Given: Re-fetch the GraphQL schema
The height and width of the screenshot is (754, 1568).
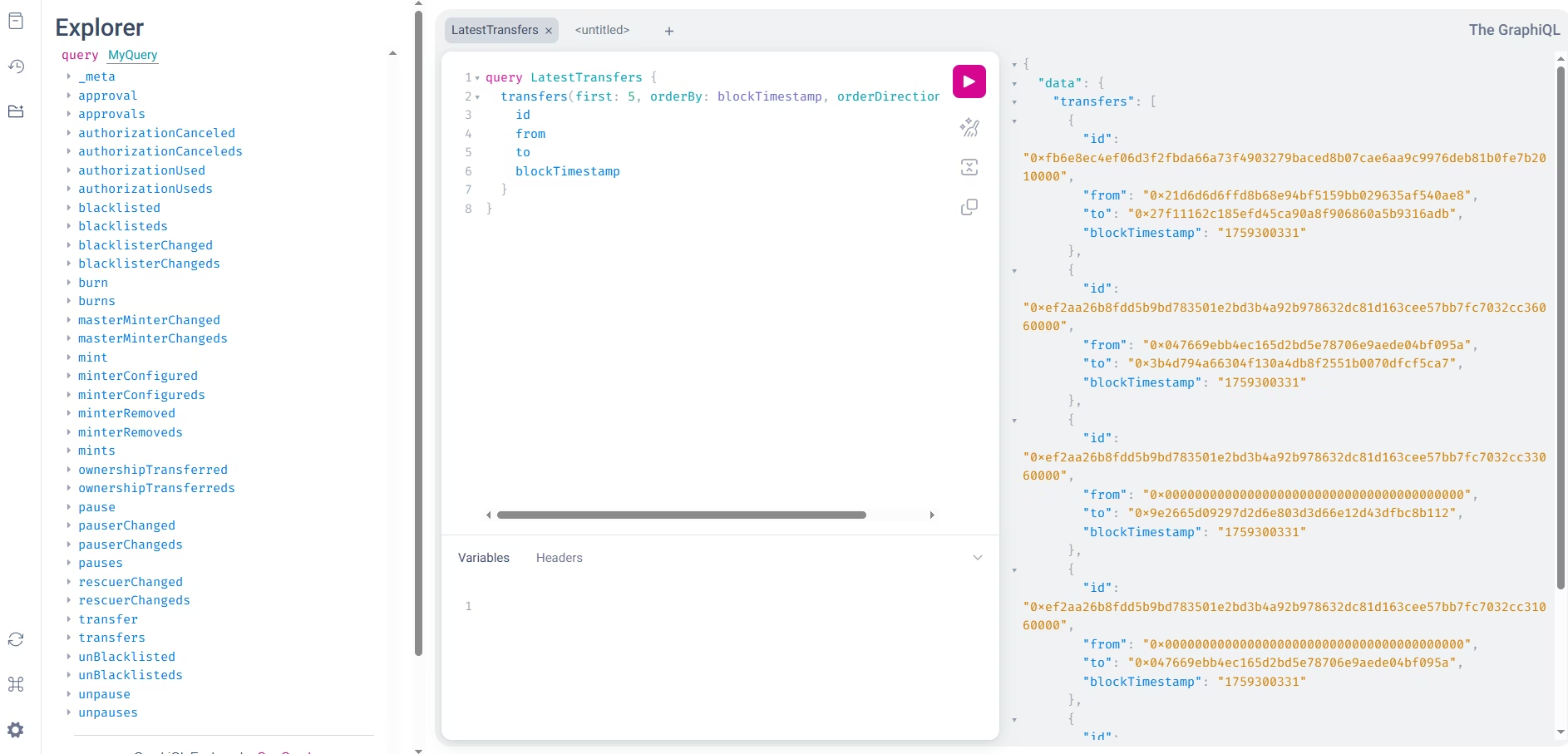Looking at the screenshot, I should coord(15,639).
